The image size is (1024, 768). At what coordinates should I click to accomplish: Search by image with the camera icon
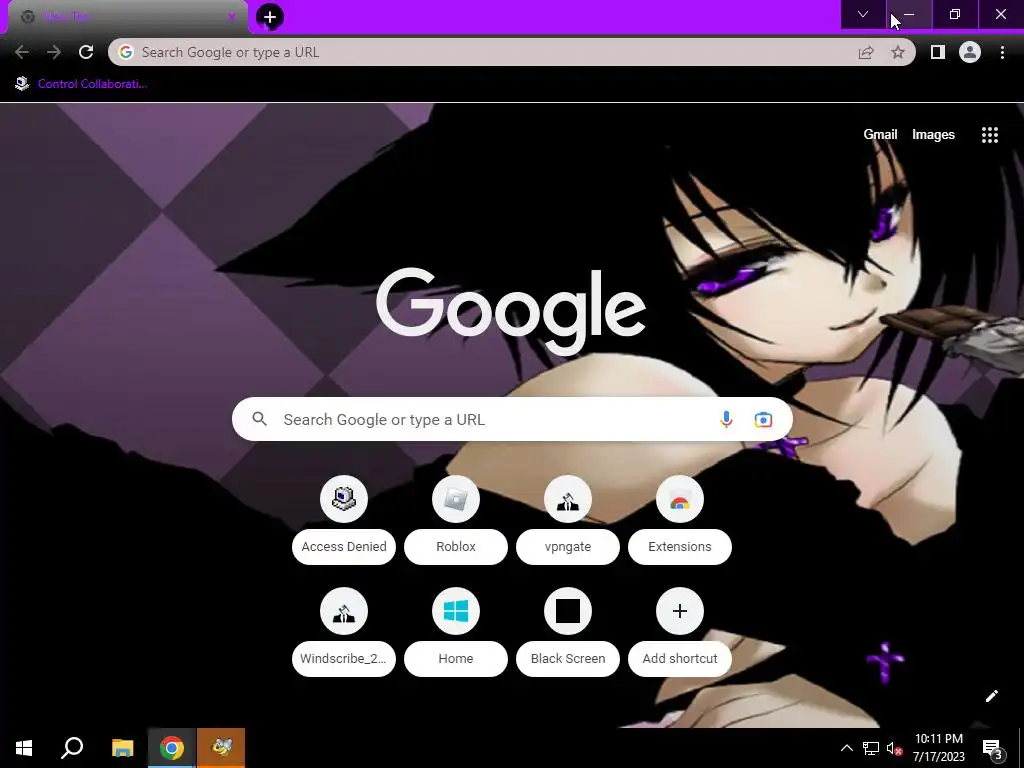[763, 419]
